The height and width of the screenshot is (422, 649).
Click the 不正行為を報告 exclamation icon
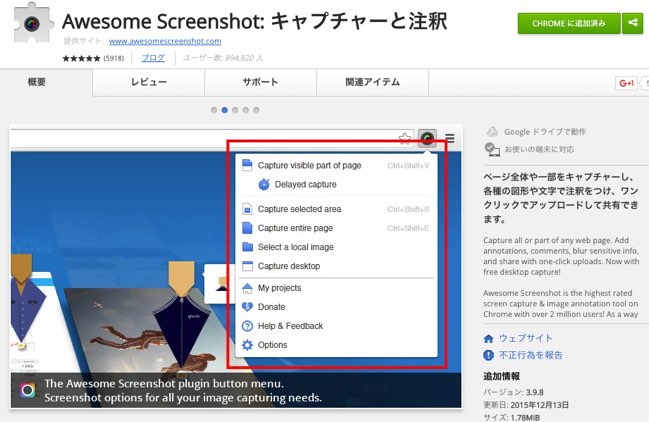coord(488,355)
